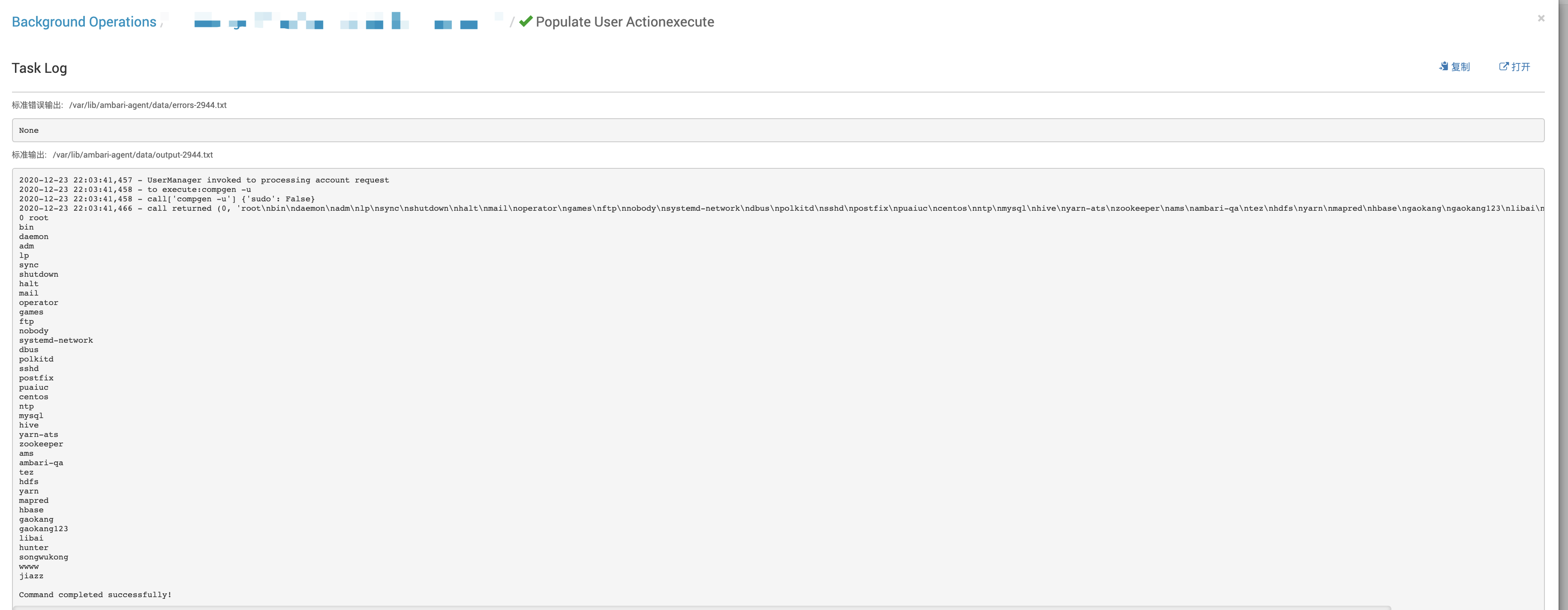
Task: Click the 'daemon' user line
Action: (33, 236)
